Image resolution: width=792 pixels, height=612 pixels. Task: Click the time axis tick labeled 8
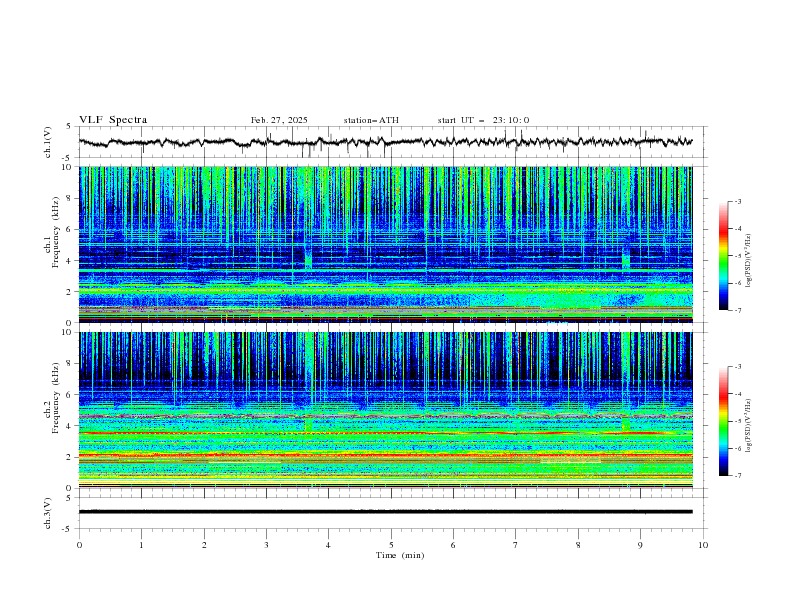tap(578, 545)
